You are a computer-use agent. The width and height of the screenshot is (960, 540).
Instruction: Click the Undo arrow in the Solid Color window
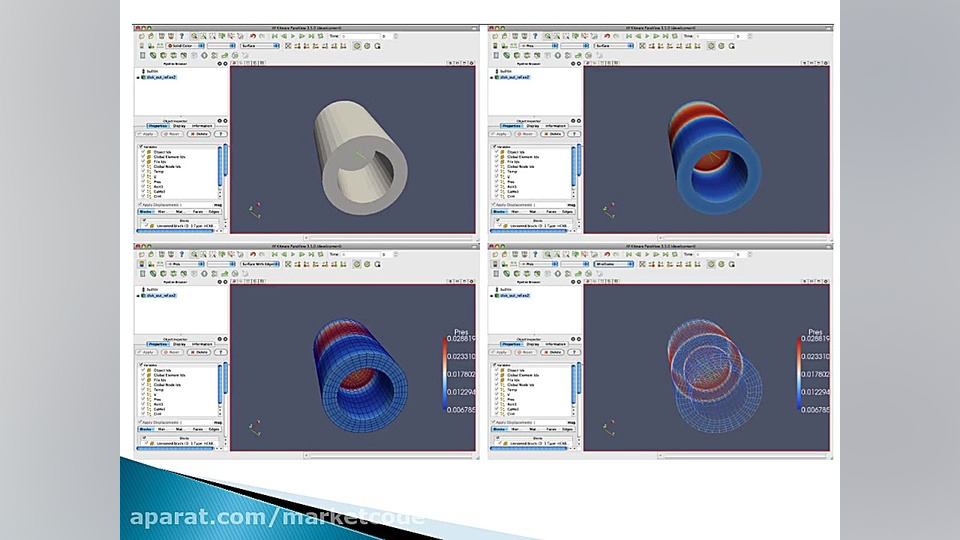click(x=253, y=36)
